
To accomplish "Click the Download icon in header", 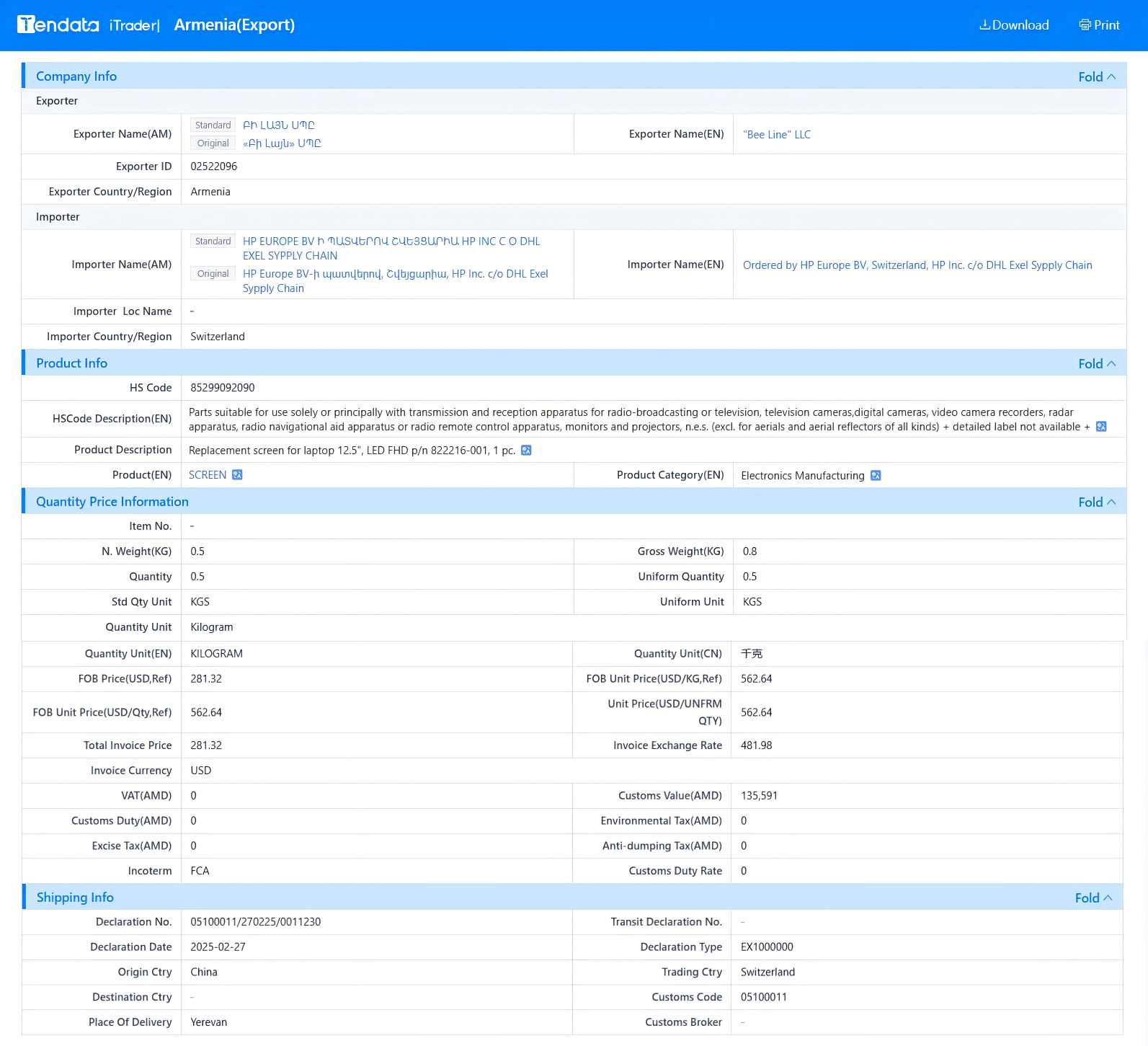I will click(x=984, y=25).
